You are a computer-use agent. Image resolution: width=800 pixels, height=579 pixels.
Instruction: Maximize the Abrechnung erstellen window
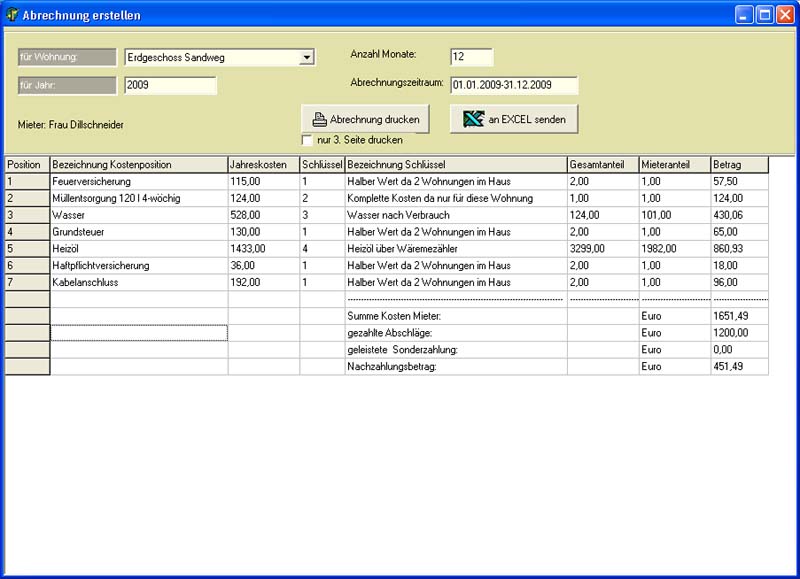[x=765, y=15]
